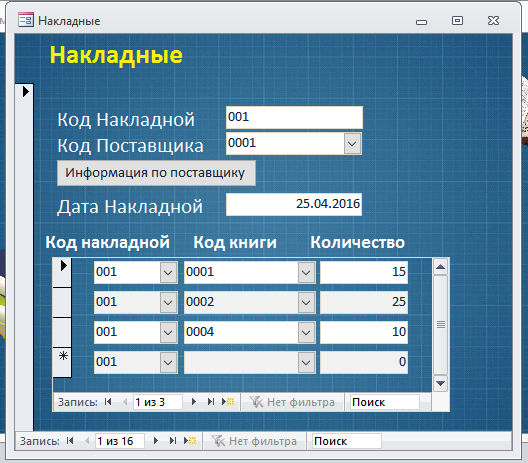Image resolution: width=528 pixels, height=463 pixels.
Task: Create new blank record in subform navigator
Action: 228,402
